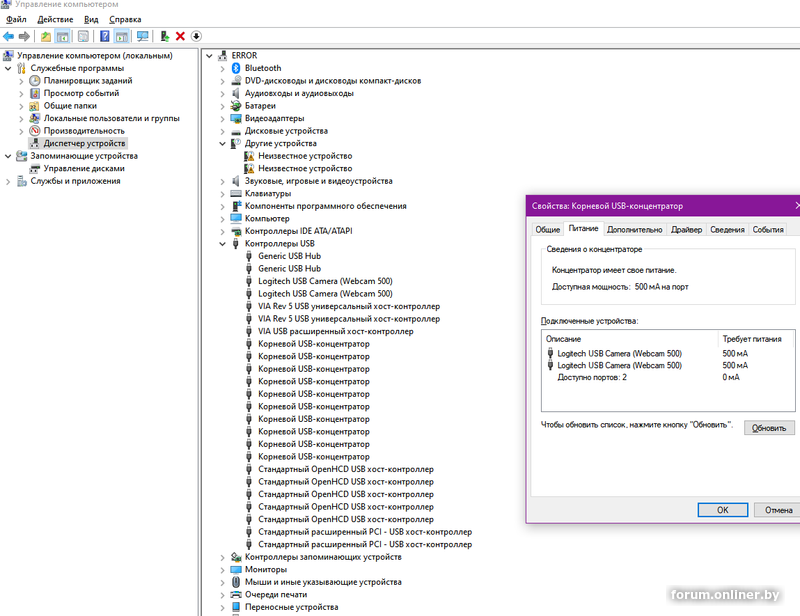This screenshot has height=616, width=800.
Task: Click the Bluetooth category icon
Action: click(x=236, y=68)
